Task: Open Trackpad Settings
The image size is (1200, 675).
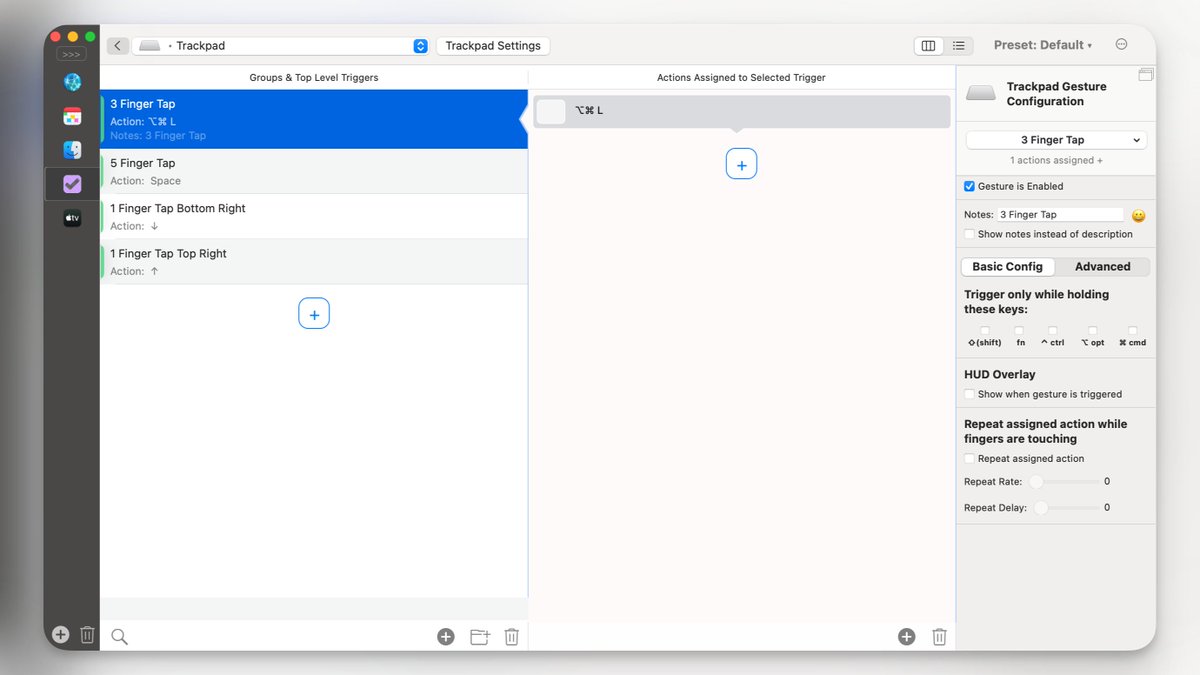Action: pos(493,46)
